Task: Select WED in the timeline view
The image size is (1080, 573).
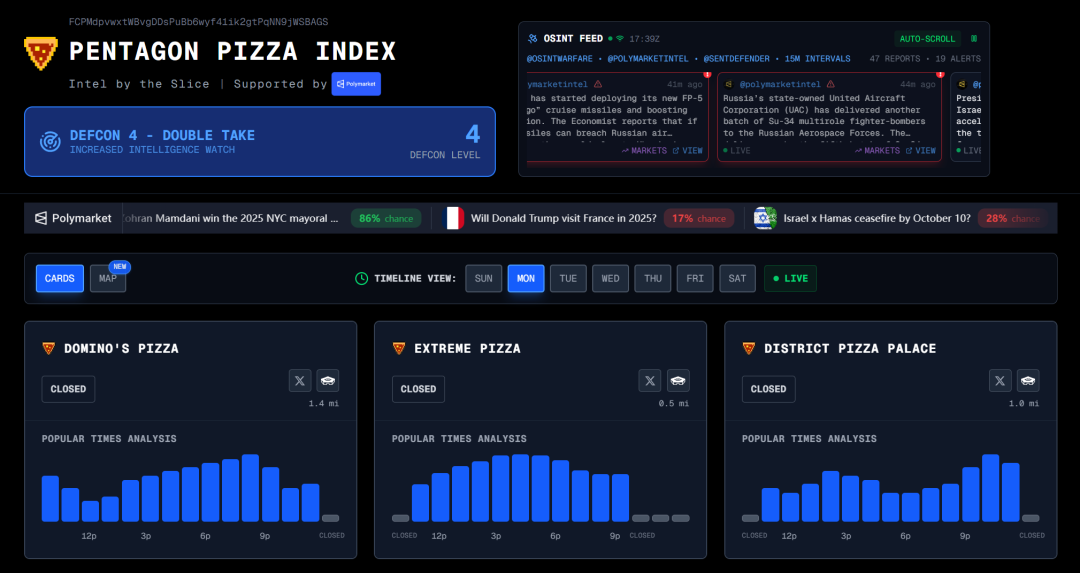Action: 610,278
